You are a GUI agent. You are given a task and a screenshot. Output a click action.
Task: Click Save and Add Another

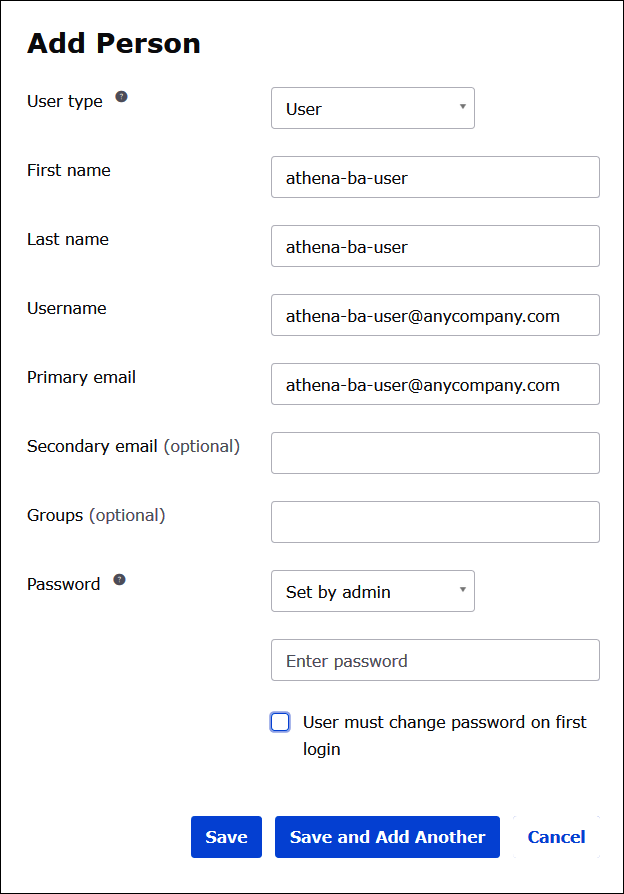point(387,837)
